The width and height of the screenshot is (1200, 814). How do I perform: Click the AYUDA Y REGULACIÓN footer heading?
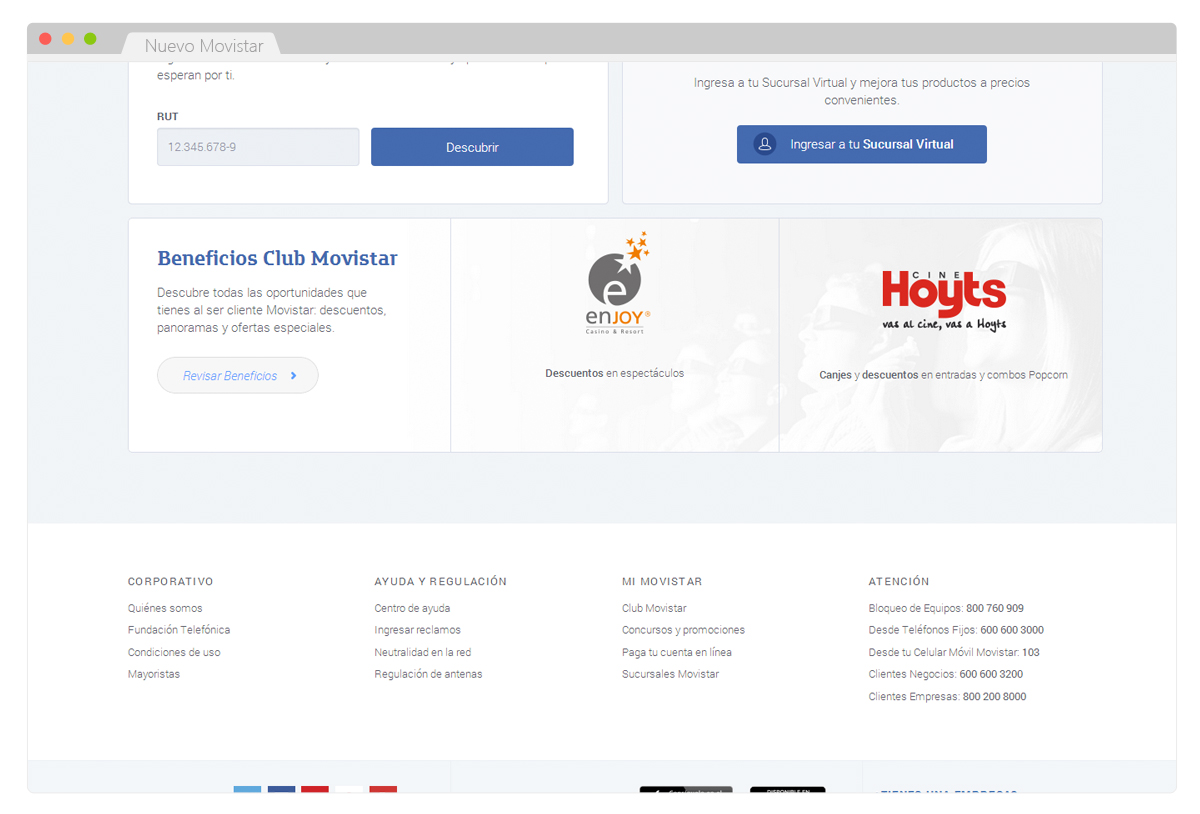coord(441,581)
